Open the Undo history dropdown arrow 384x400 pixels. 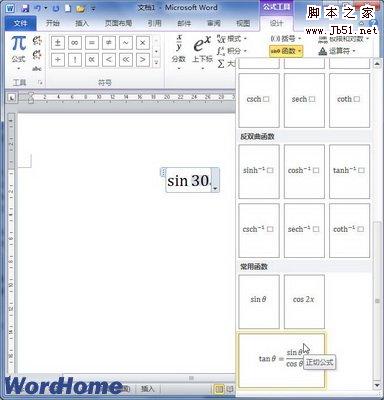[x=46, y=9]
